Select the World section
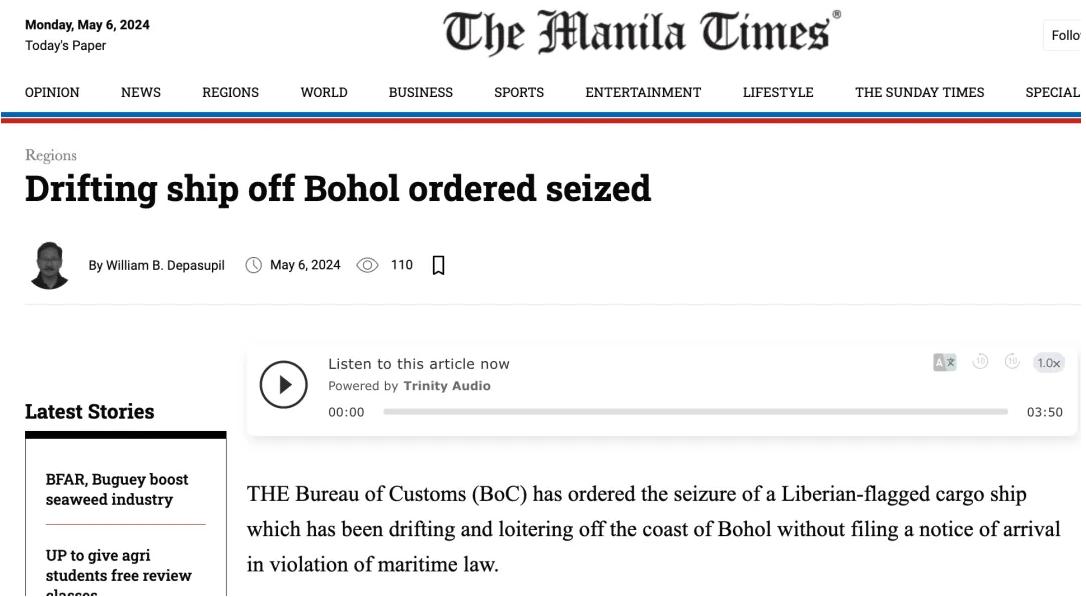The width and height of the screenshot is (1086, 597). click(324, 92)
